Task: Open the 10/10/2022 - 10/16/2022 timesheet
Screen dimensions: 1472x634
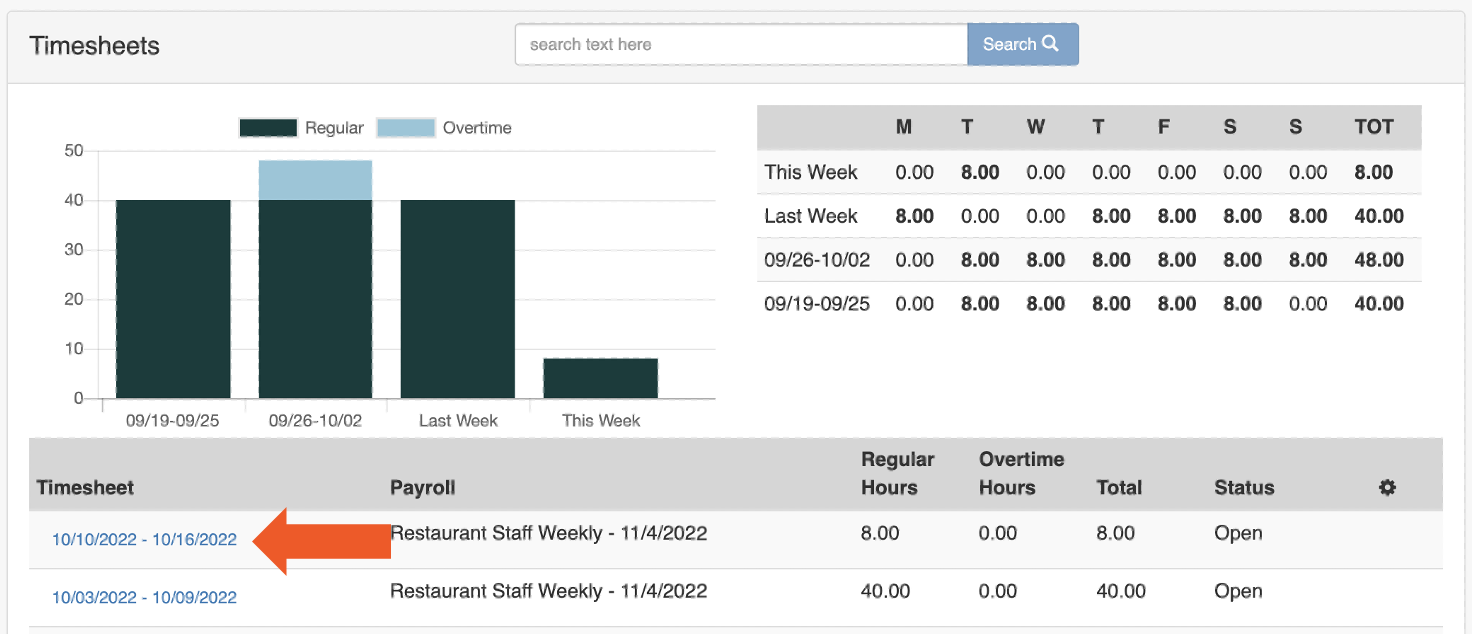Action: click(x=143, y=539)
